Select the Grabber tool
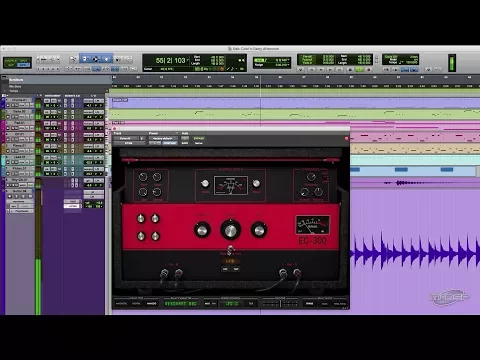Viewport: 480px width, 360px height. (x=107, y=59)
